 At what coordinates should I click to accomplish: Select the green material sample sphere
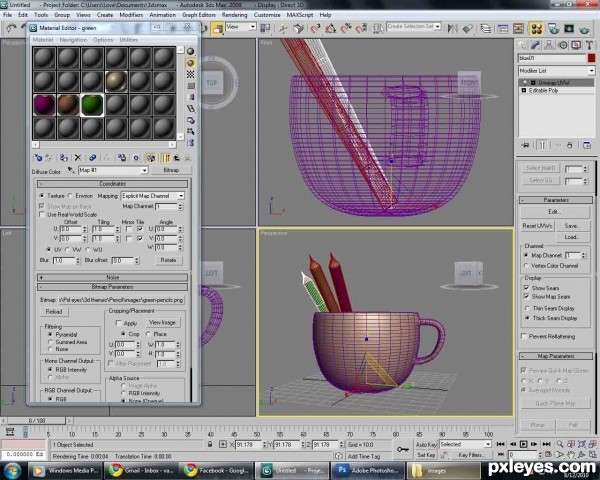(x=92, y=105)
